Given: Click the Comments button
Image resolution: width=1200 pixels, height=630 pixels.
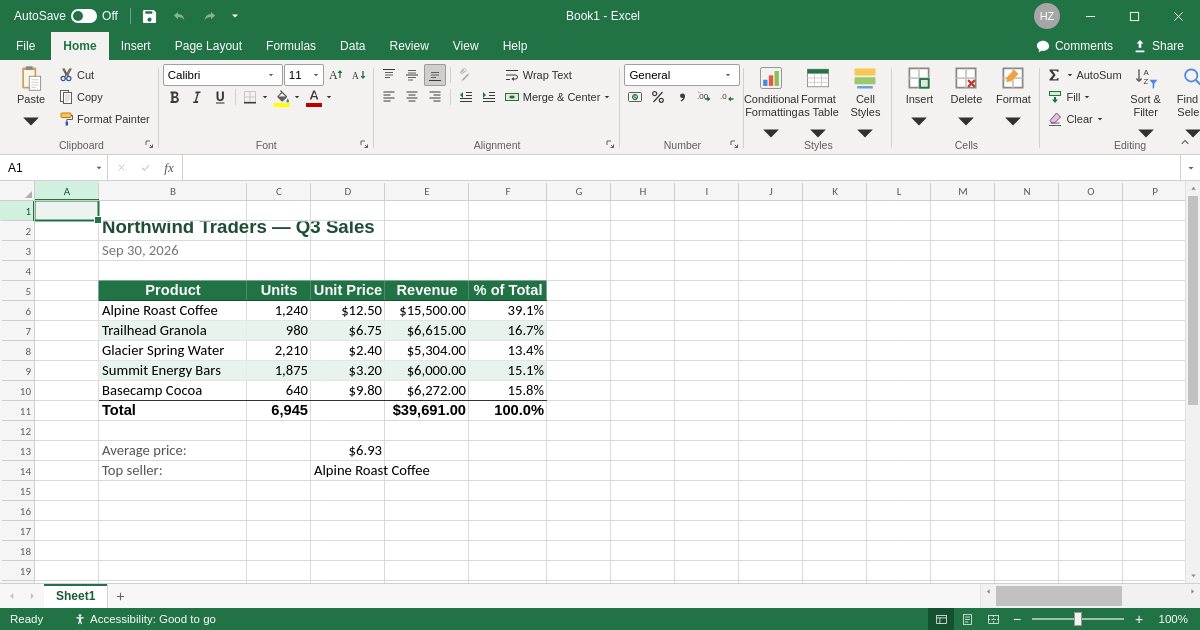Looking at the screenshot, I should 1075,46.
